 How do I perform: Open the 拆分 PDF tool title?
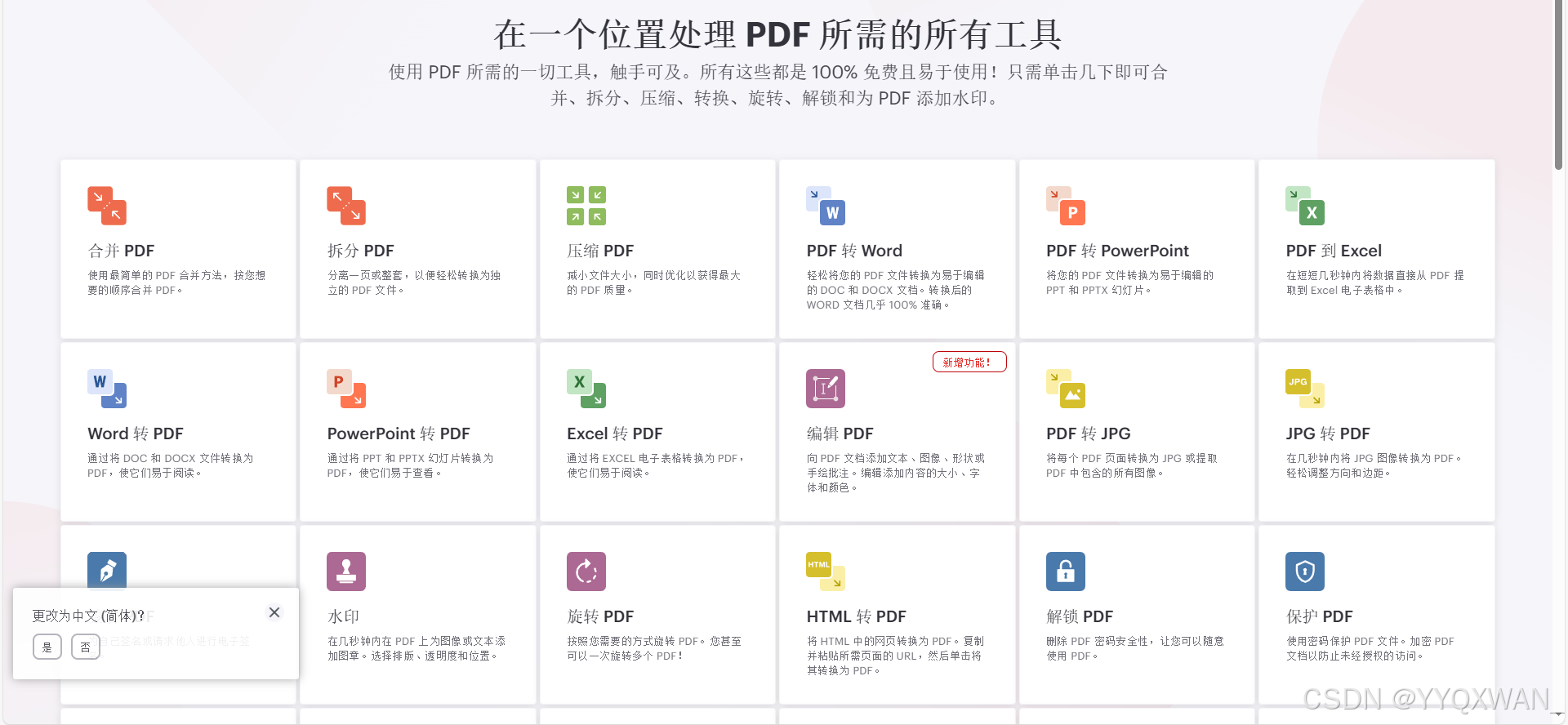[x=360, y=251]
